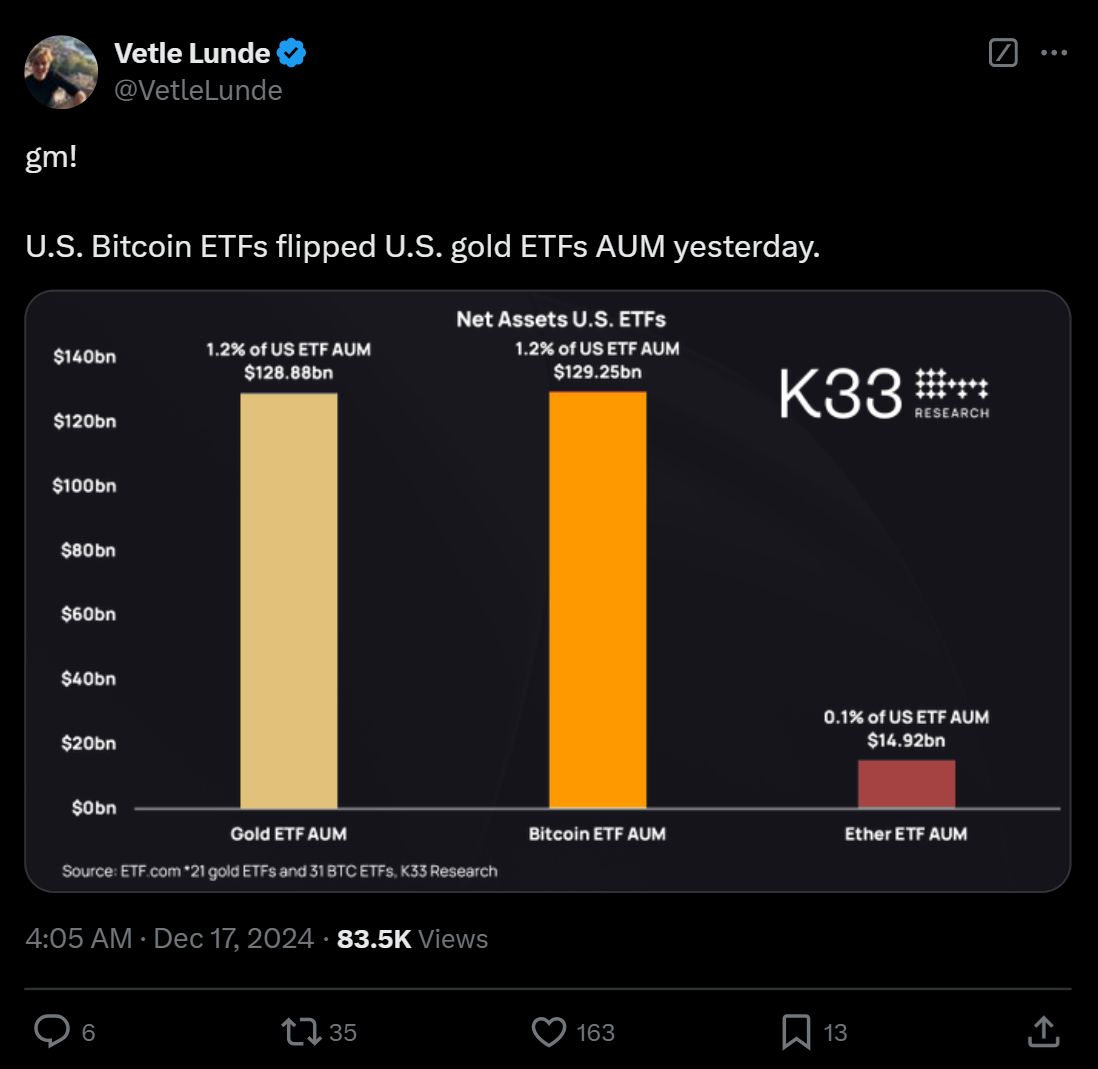Viewport: 1098px width, 1069px height.
Task: Click the blue verified badge next to Vetle Lunde
Action: coord(290,52)
